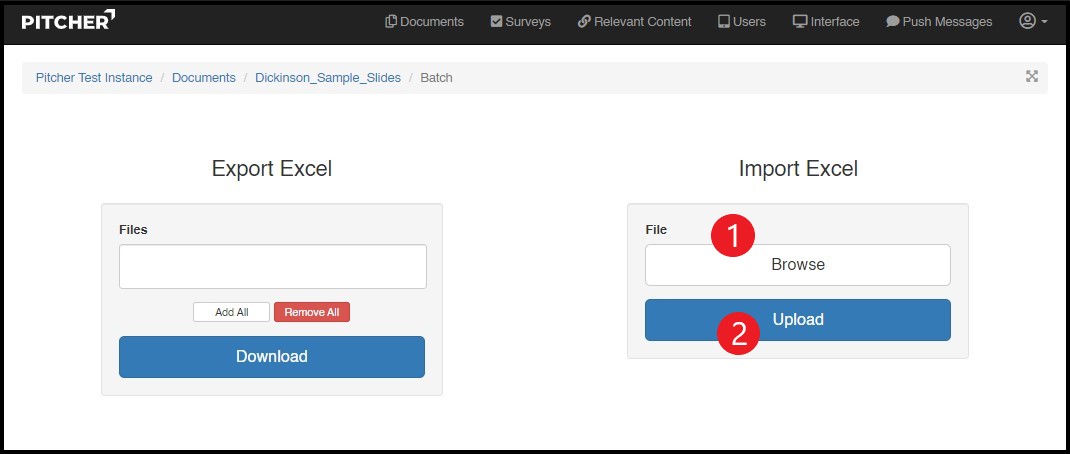Open the Dickinson_Sample_Slides breadcrumb

click(x=327, y=78)
